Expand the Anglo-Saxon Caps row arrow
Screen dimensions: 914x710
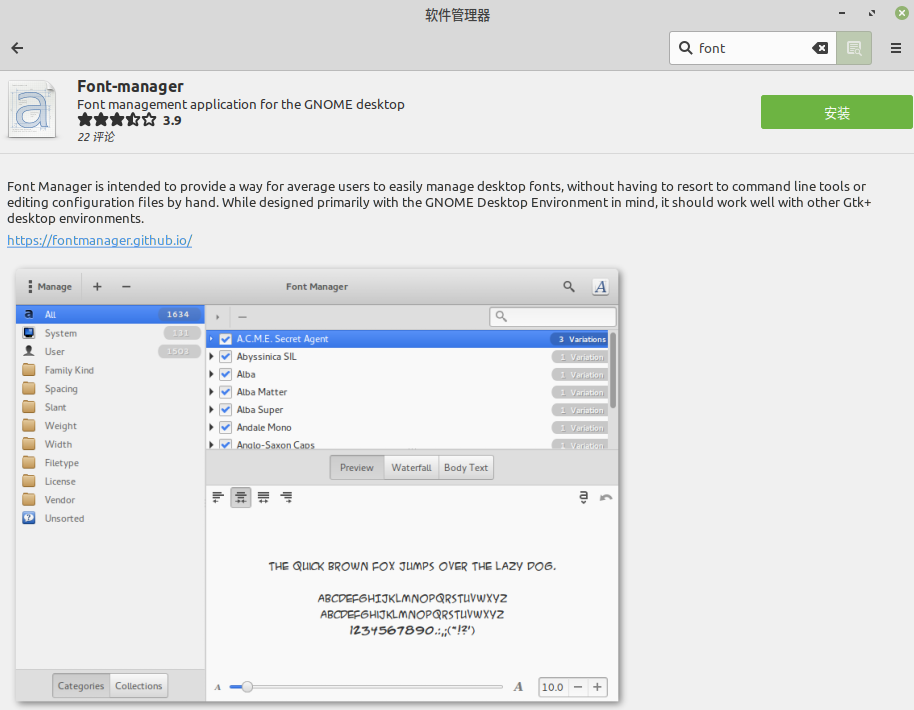click(x=212, y=445)
